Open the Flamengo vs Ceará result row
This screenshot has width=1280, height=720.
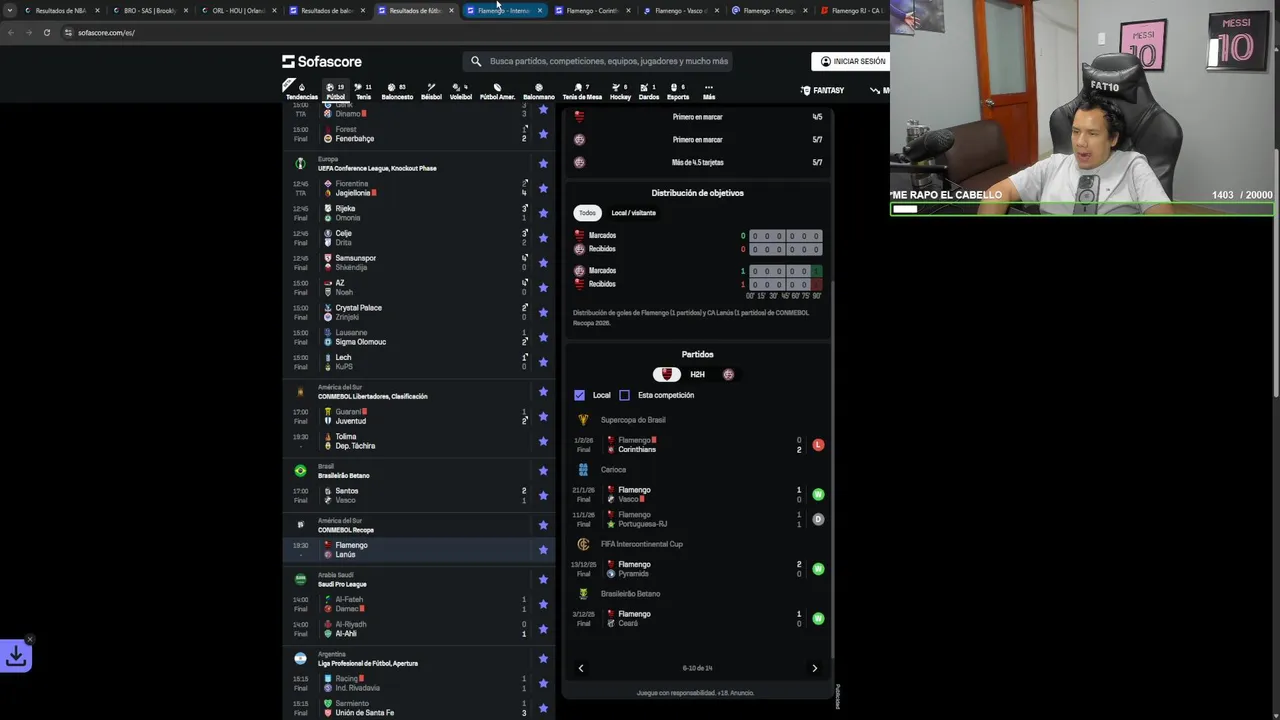click(x=697, y=619)
